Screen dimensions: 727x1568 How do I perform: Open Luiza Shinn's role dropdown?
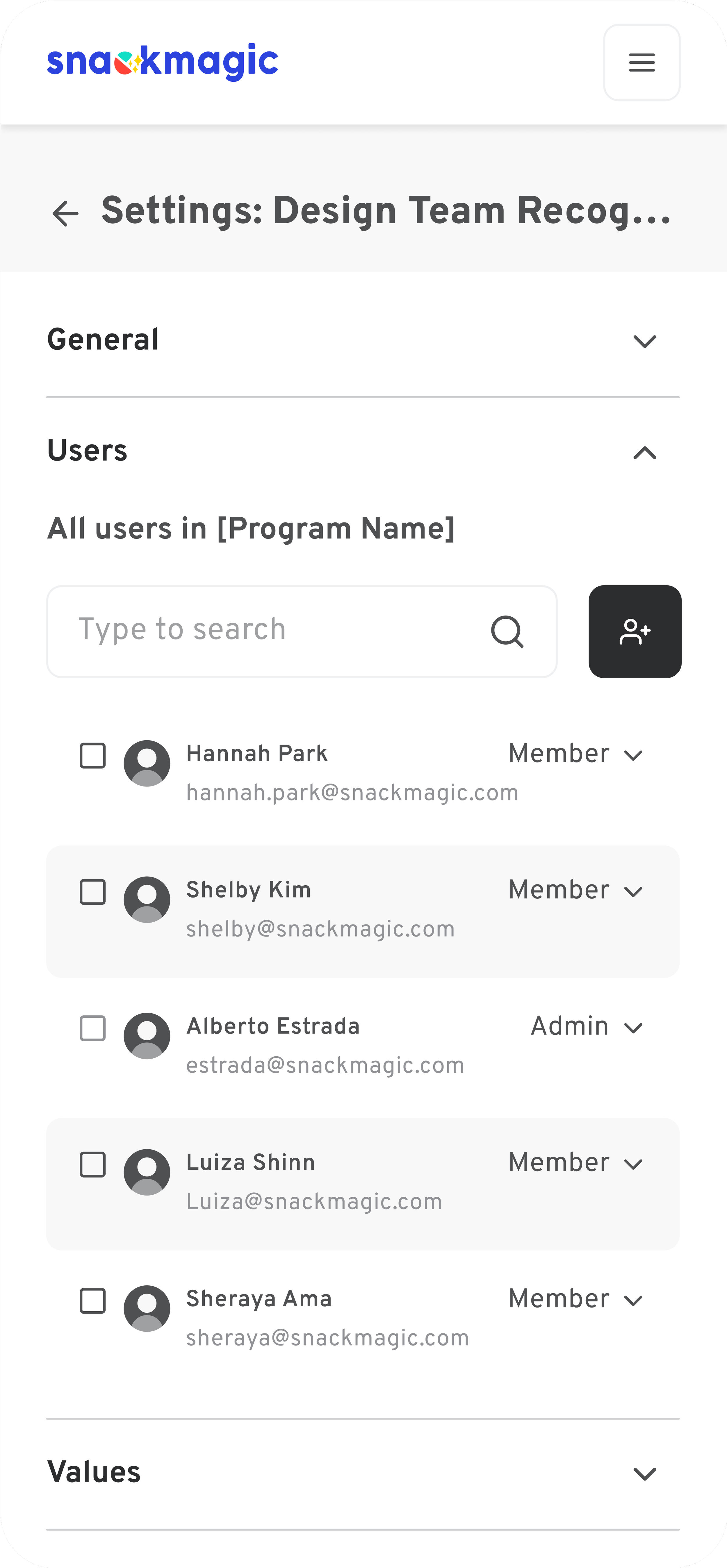pos(576,1163)
